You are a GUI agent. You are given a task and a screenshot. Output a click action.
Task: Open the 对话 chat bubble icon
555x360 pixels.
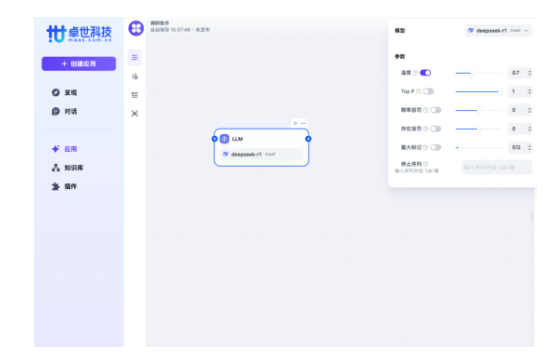coord(56,111)
